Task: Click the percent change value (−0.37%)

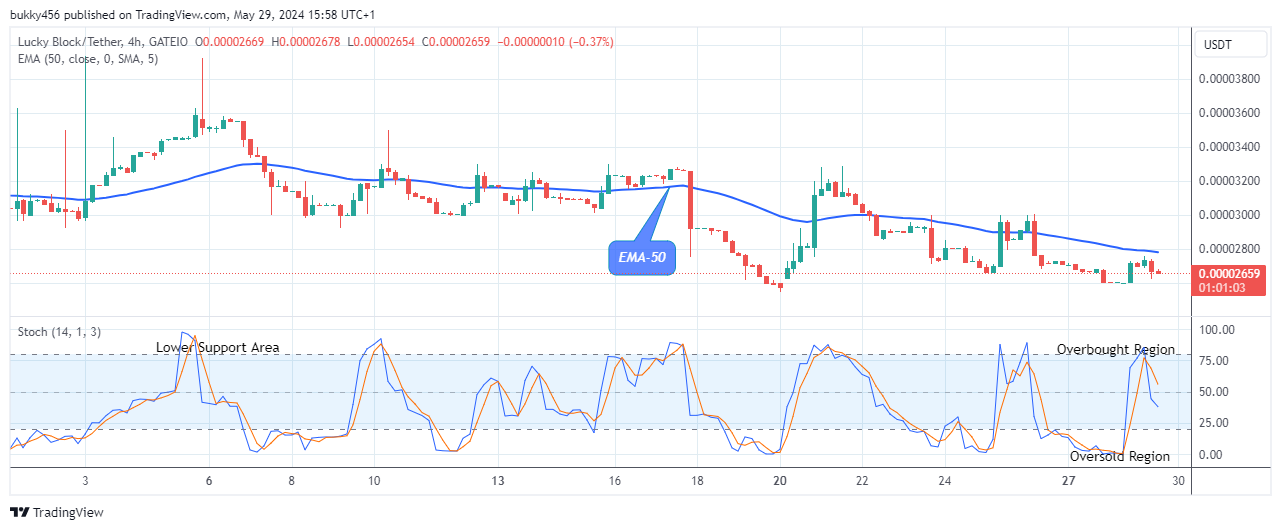Action: click(589, 42)
